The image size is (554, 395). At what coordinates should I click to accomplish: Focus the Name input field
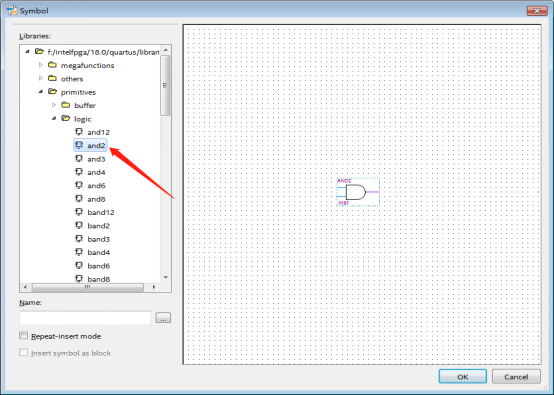click(x=85, y=318)
